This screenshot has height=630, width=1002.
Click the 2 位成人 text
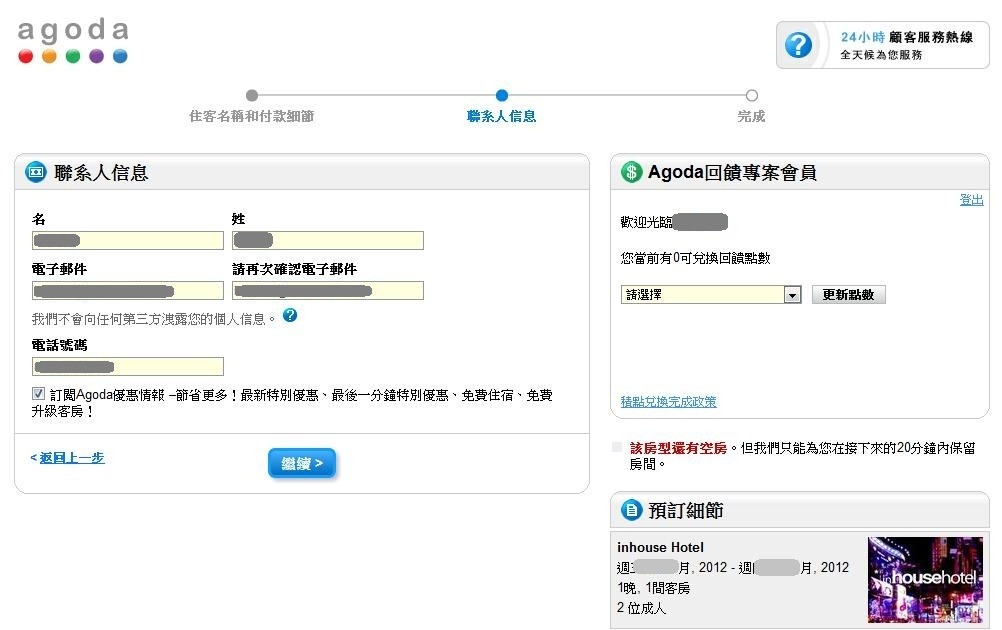point(642,608)
